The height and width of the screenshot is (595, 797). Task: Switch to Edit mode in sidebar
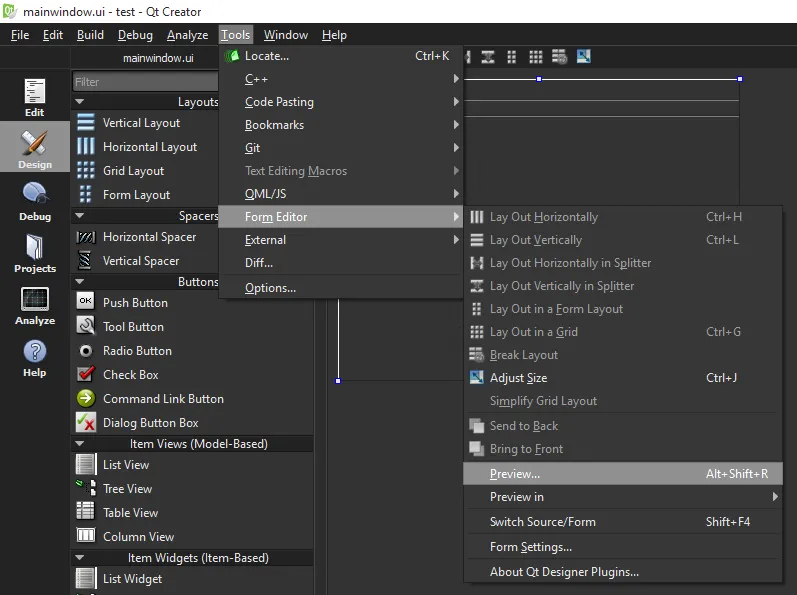(34, 97)
